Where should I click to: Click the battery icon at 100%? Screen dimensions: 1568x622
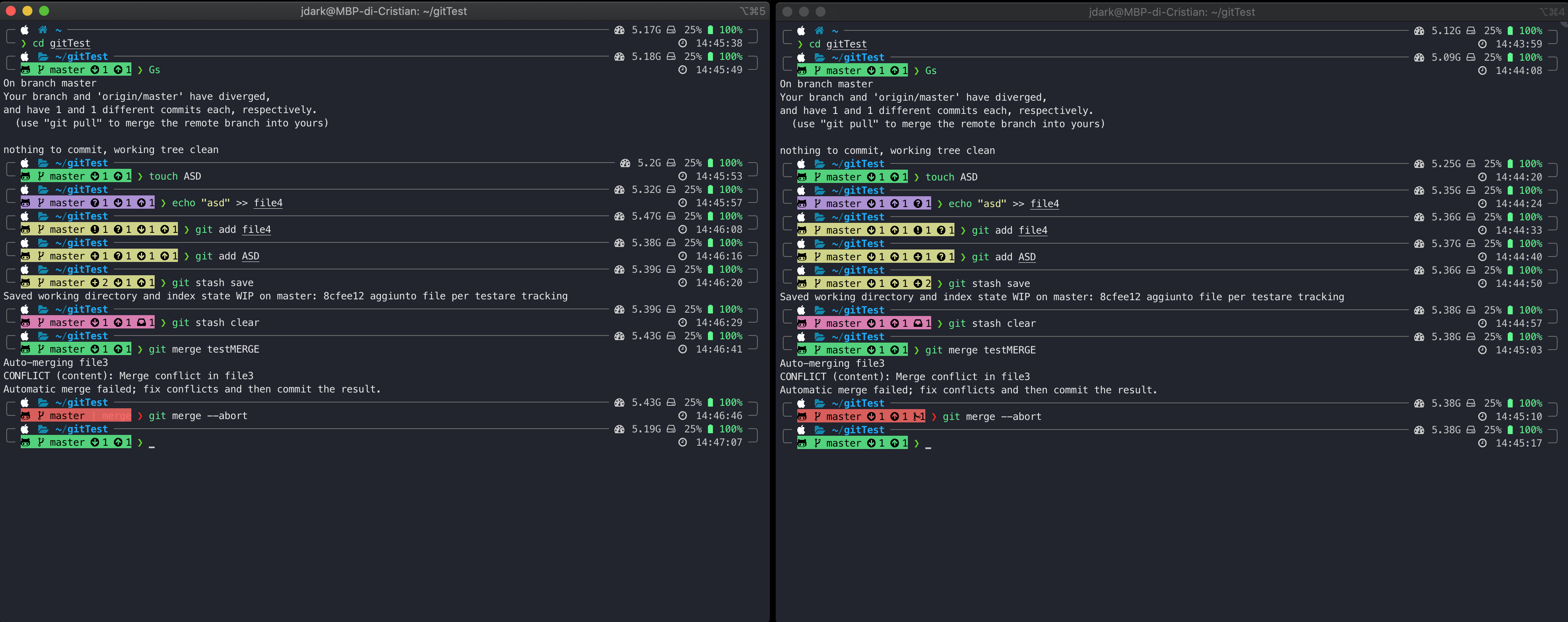click(710, 429)
